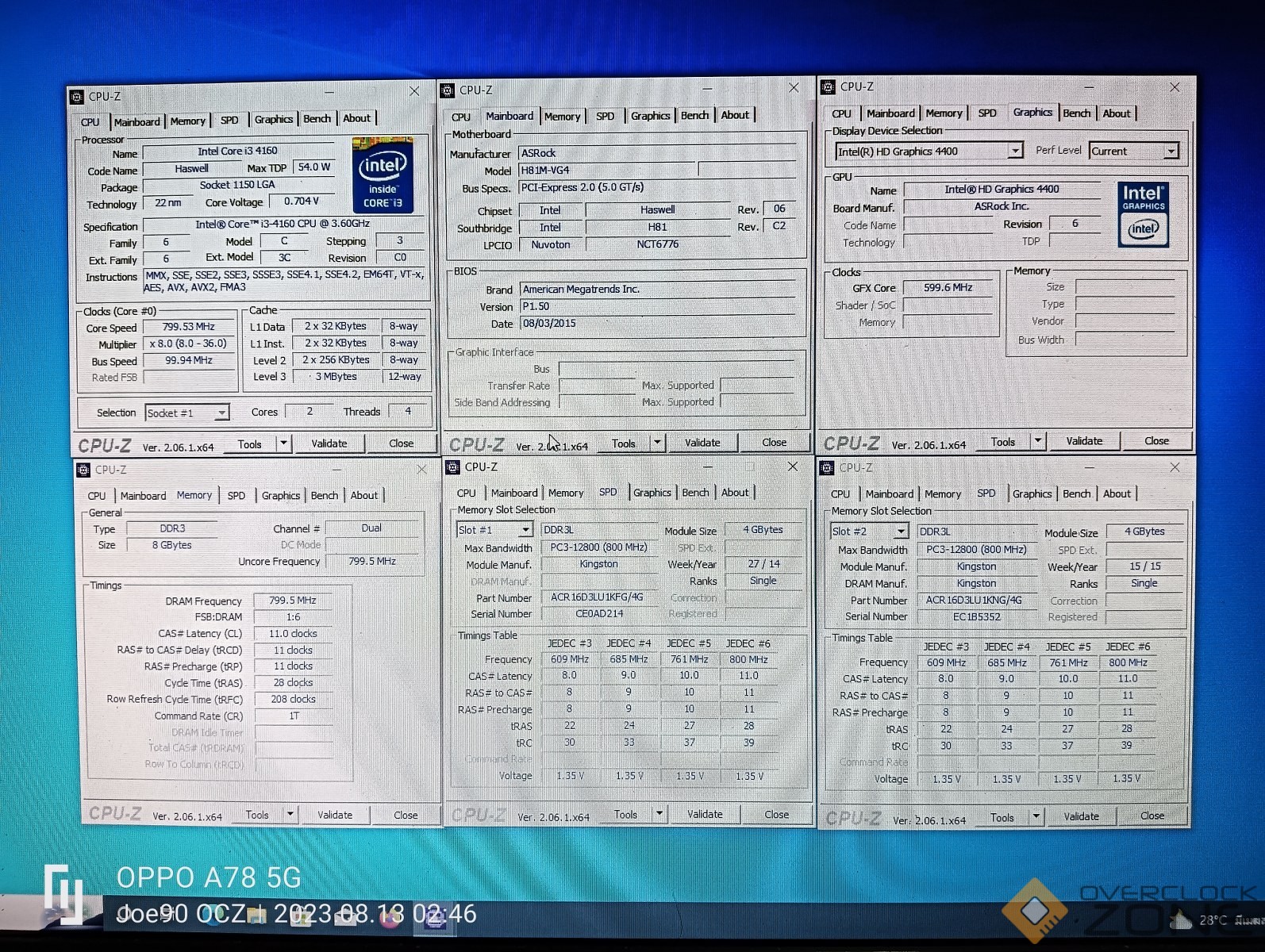The height and width of the screenshot is (952, 1265).
Task: Click Validate in the Slot #1 SPD window
Action: click(x=705, y=814)
